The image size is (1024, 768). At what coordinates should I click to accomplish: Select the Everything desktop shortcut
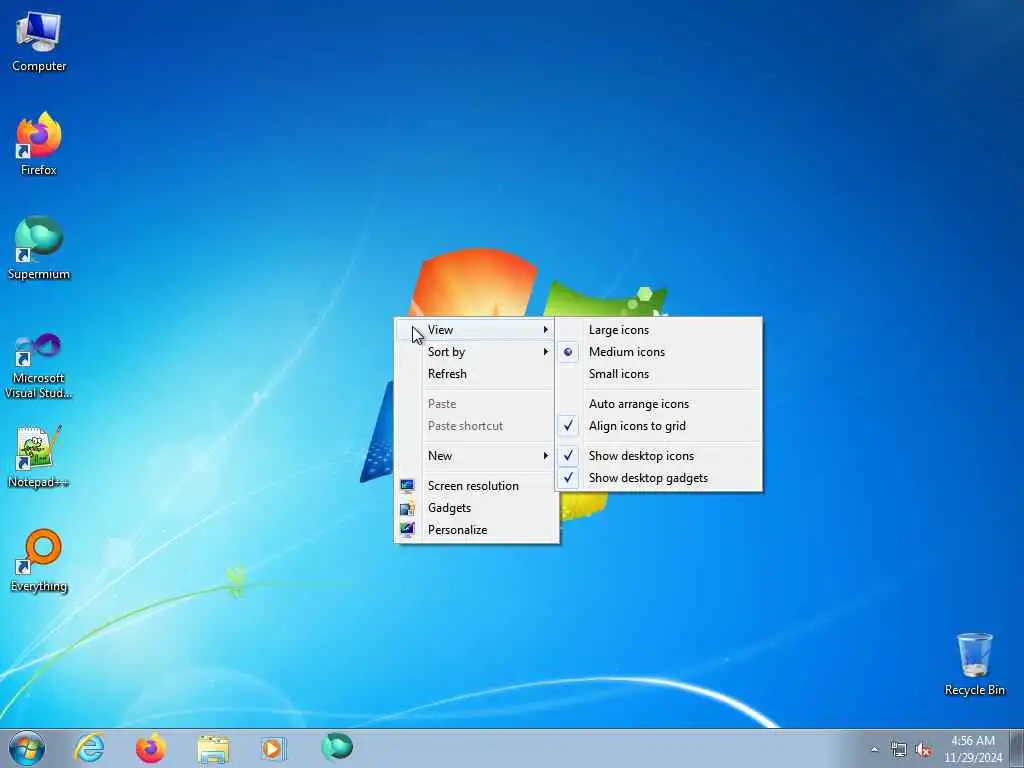tap(39, 560)
